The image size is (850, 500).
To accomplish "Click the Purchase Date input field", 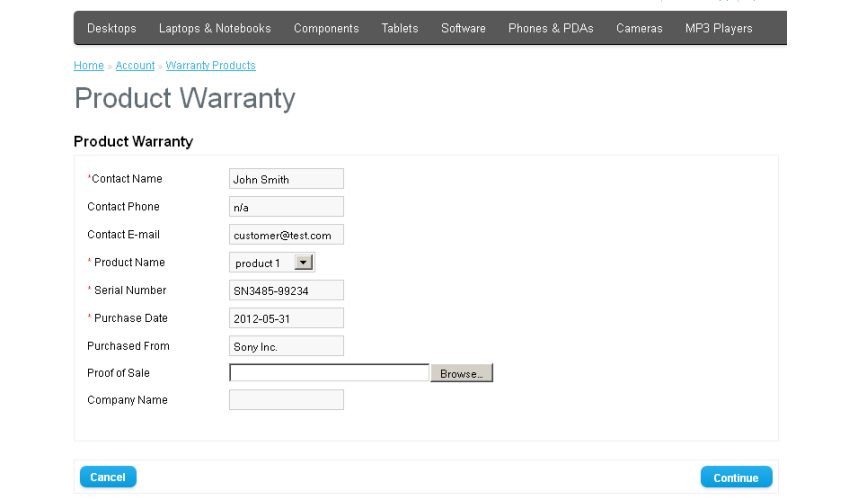I will 286,318.
